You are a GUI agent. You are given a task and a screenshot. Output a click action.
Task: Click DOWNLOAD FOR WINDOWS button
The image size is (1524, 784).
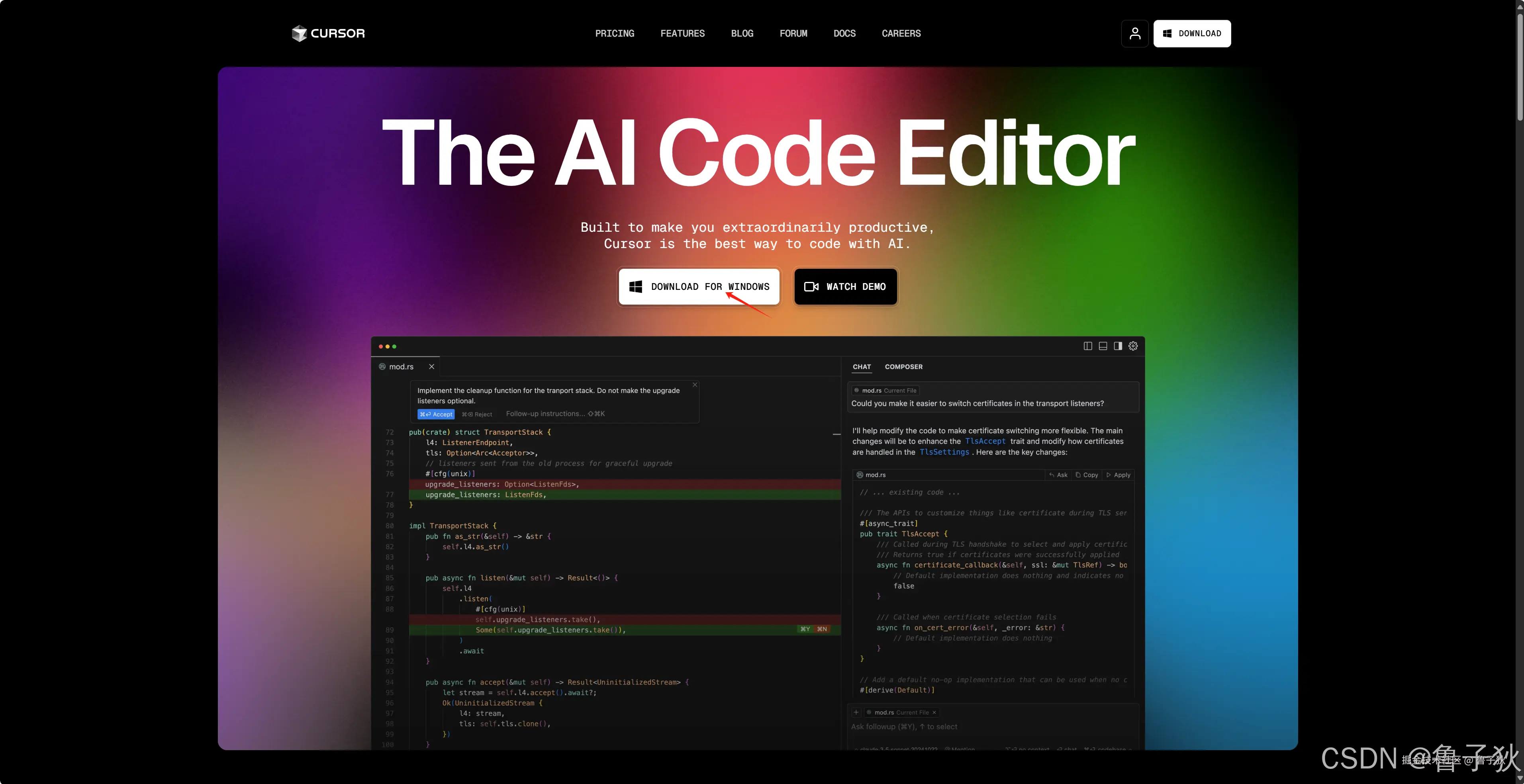point(699,287)
